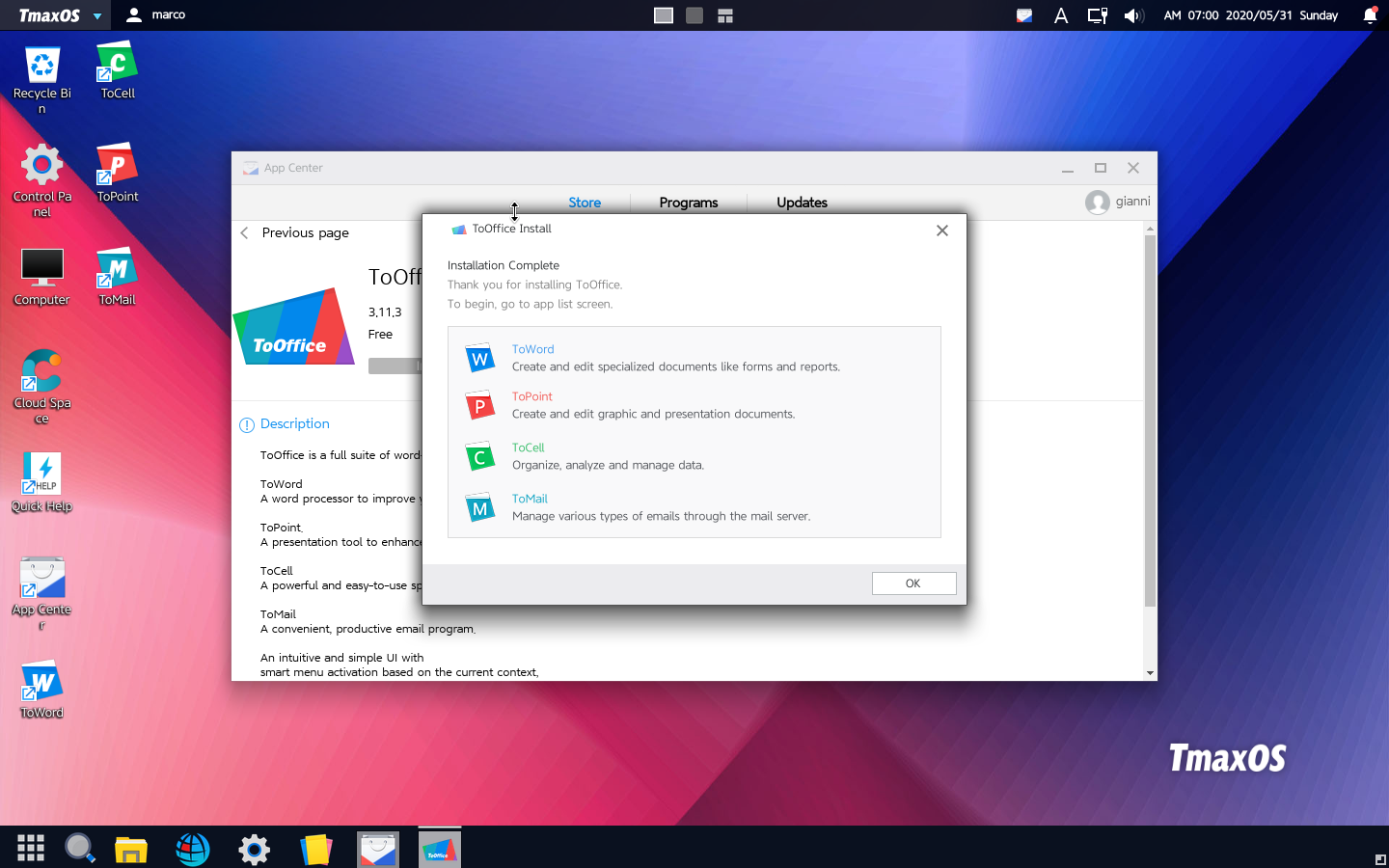1389x868 pixels.
Task: Toggle the input language indicator A
Action: 1061,14
